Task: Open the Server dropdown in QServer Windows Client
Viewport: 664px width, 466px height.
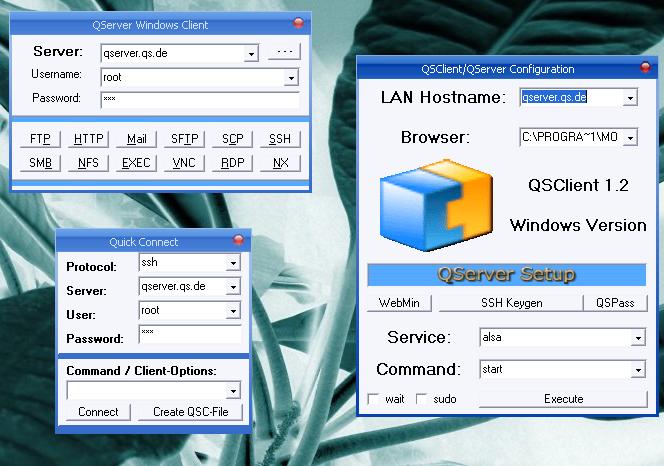Action: pyautogui.click(x=251, y=54)
